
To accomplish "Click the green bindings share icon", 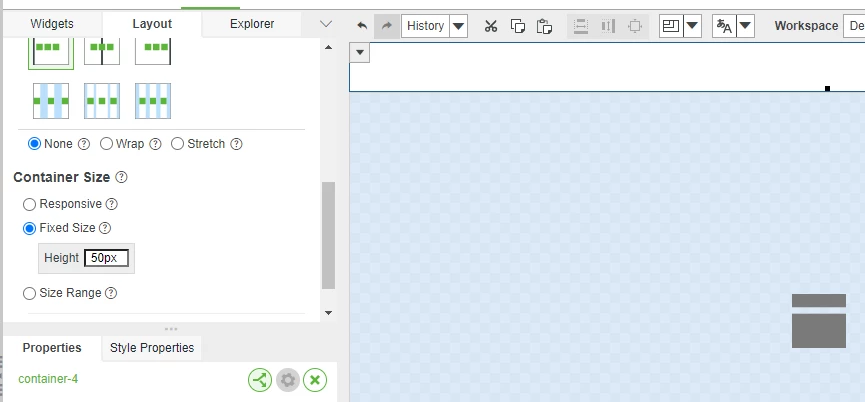I will (x=260, y=380).
